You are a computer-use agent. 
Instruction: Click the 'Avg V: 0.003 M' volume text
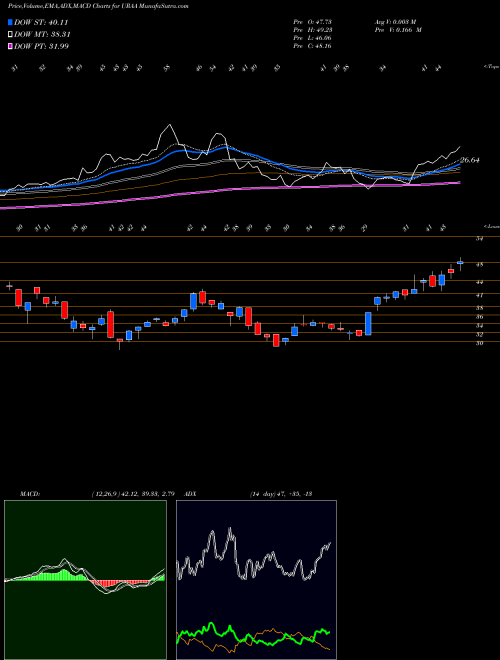pos(395,22)
